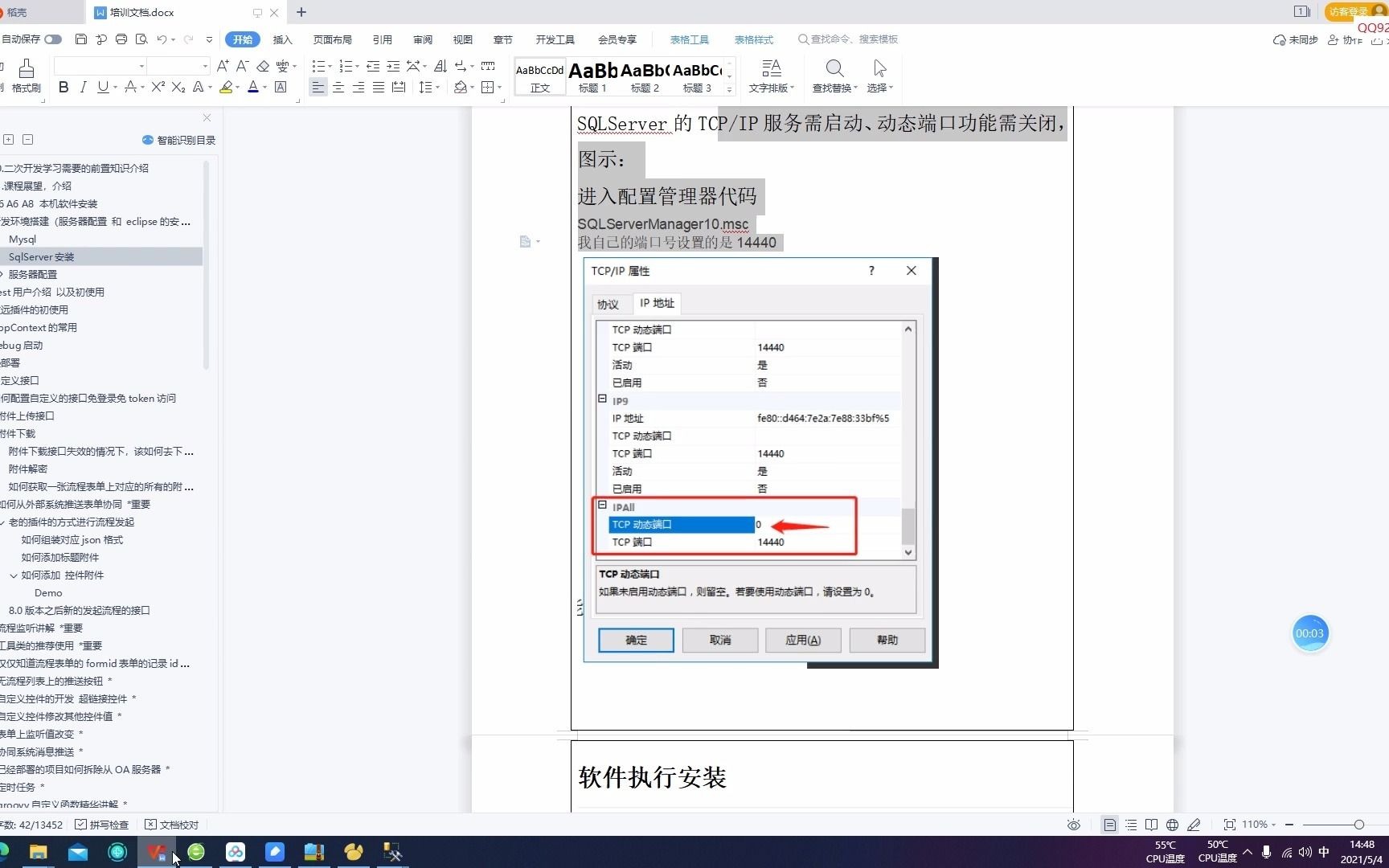Click the Sort icon in paragraph tools
Image resolution: width=1389 pixels, height=868 pixels.
point(440,66)
